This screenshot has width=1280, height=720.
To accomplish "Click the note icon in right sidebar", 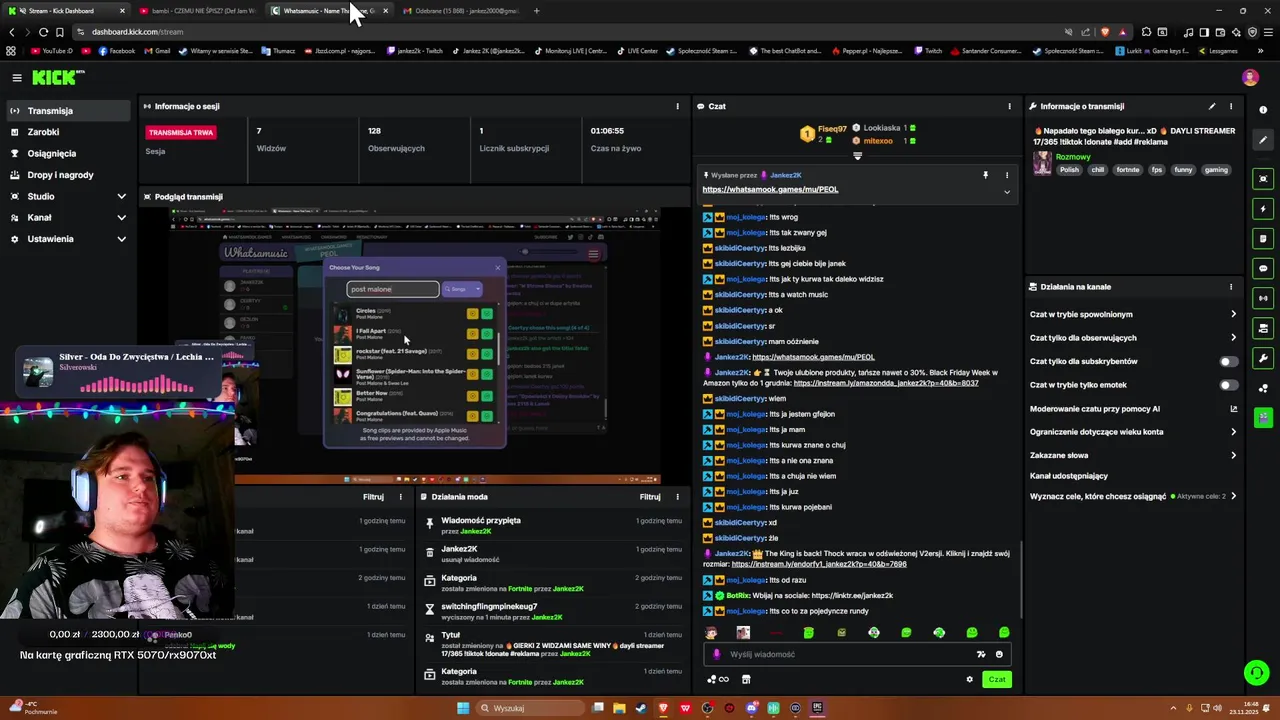I will point(1263,239).
